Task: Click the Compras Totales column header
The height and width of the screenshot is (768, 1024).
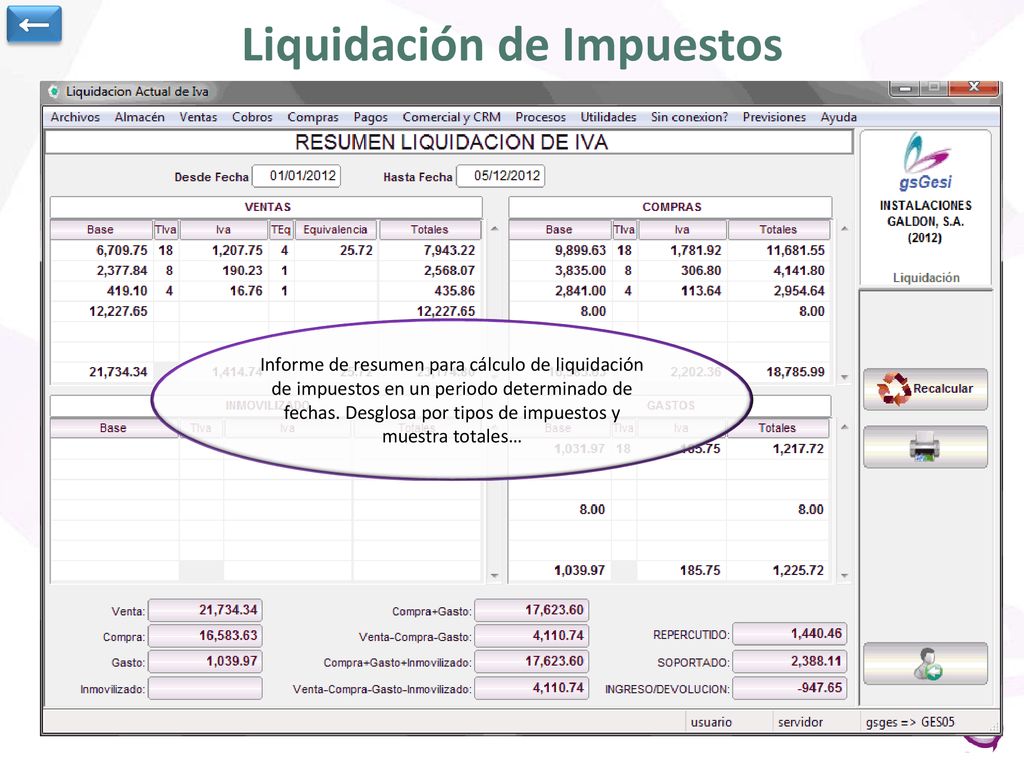Action: pyautogui.click(x=778, y=230)
